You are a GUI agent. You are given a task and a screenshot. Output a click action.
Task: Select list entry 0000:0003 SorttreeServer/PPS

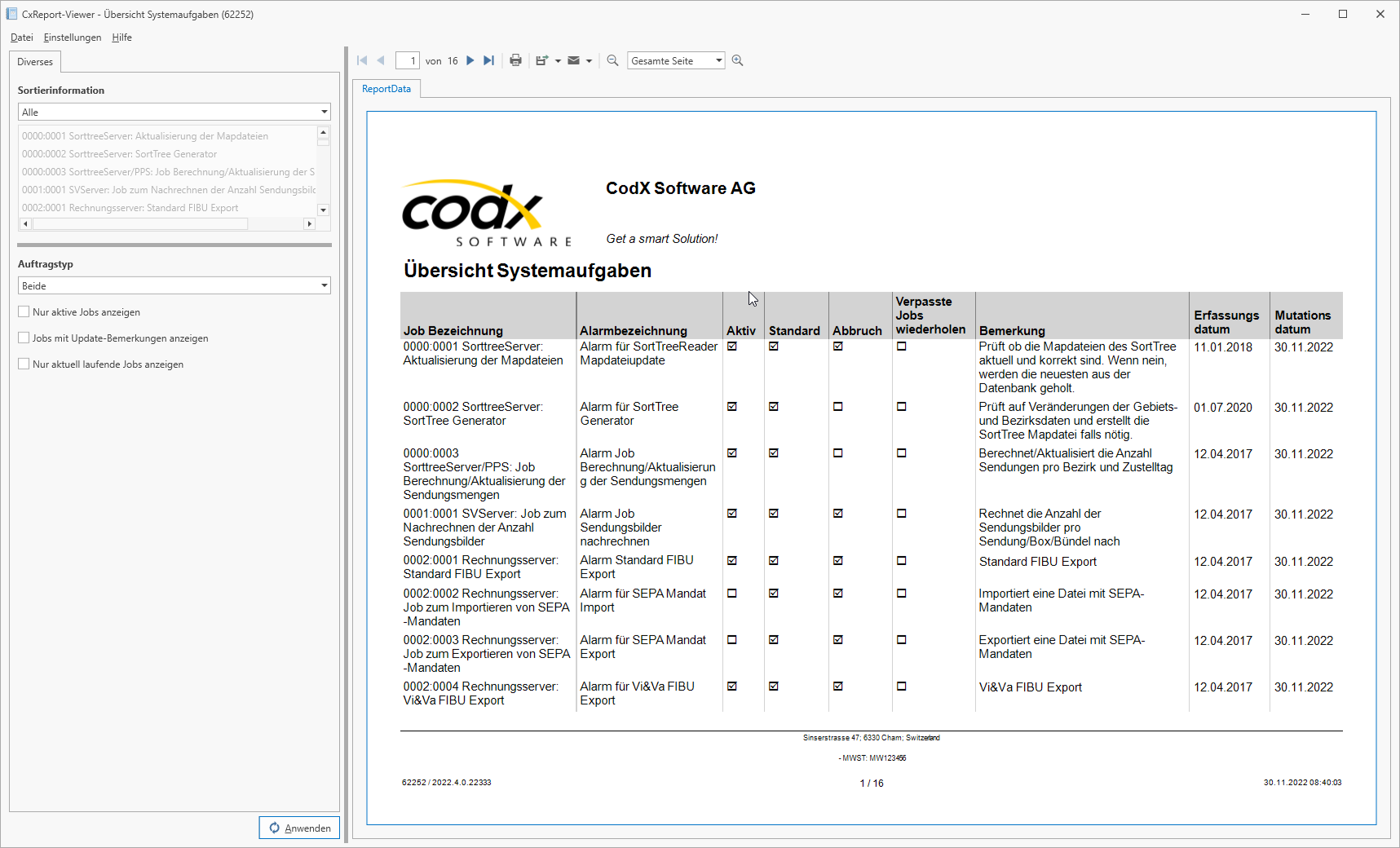[167, 172]
